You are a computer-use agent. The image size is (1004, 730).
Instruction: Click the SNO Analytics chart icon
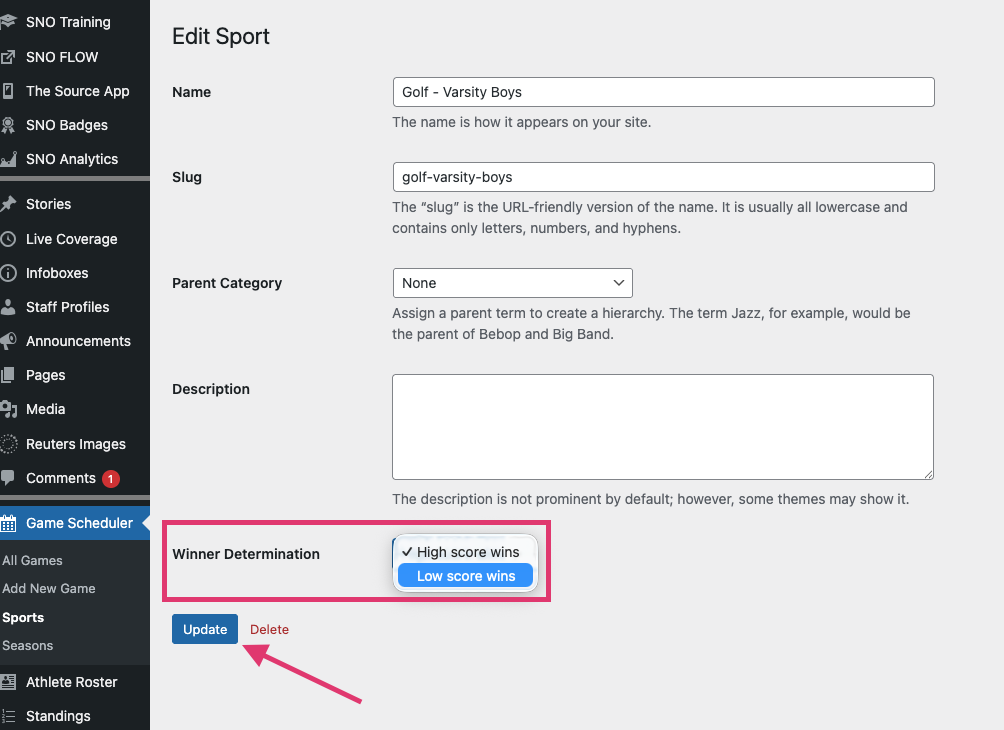(8, 159)
